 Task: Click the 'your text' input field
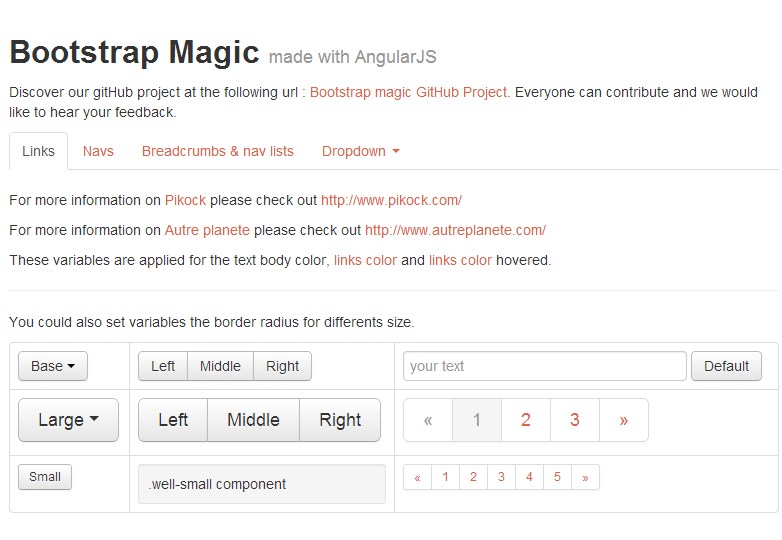click(544, 366)
